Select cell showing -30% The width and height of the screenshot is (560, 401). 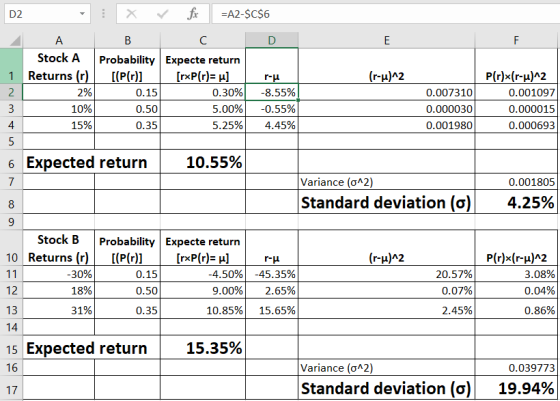[x=59, y=274]
